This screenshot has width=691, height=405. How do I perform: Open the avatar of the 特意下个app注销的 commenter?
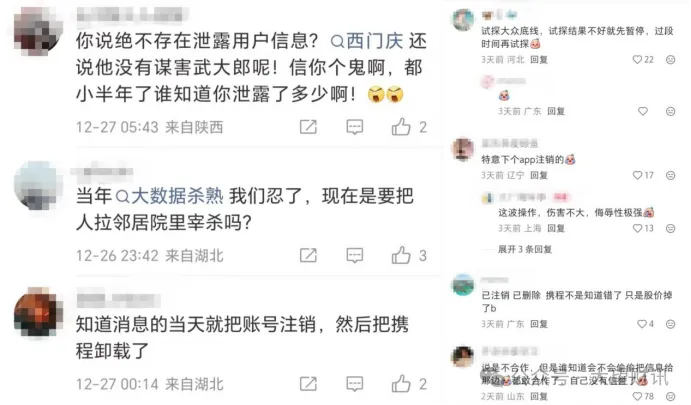pos(463,149)
